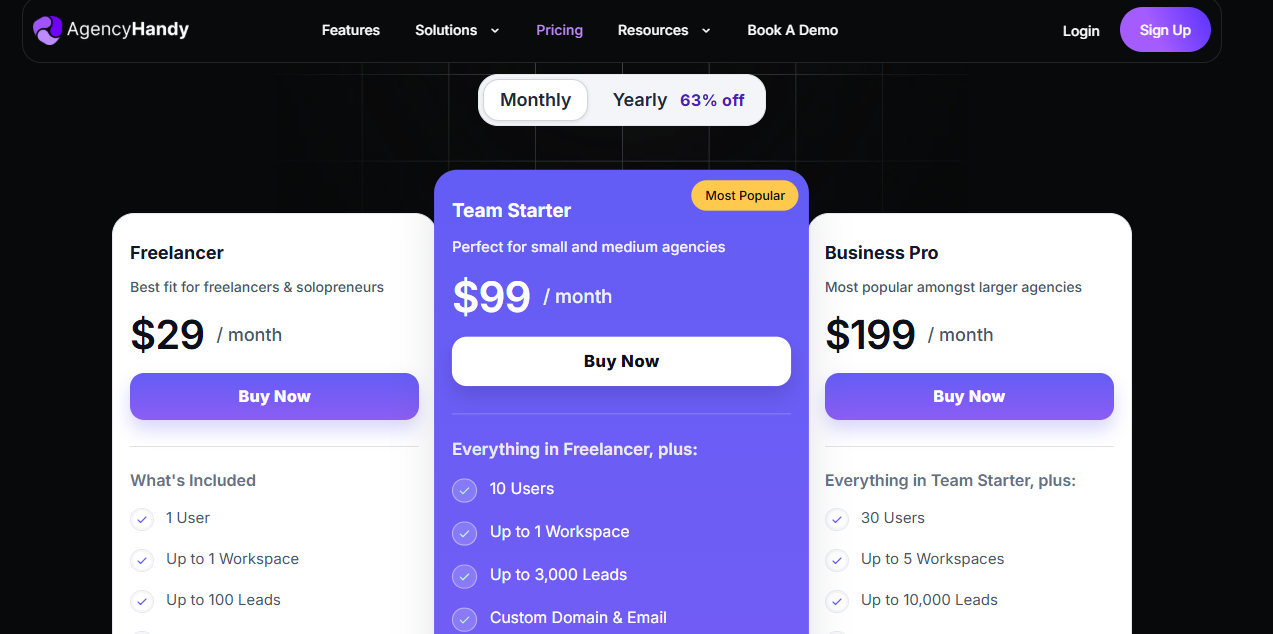The image size is (1273, 634).
Task: Click the checkmark next to Custom Domain & Email
Action: [x=464, y=619]
